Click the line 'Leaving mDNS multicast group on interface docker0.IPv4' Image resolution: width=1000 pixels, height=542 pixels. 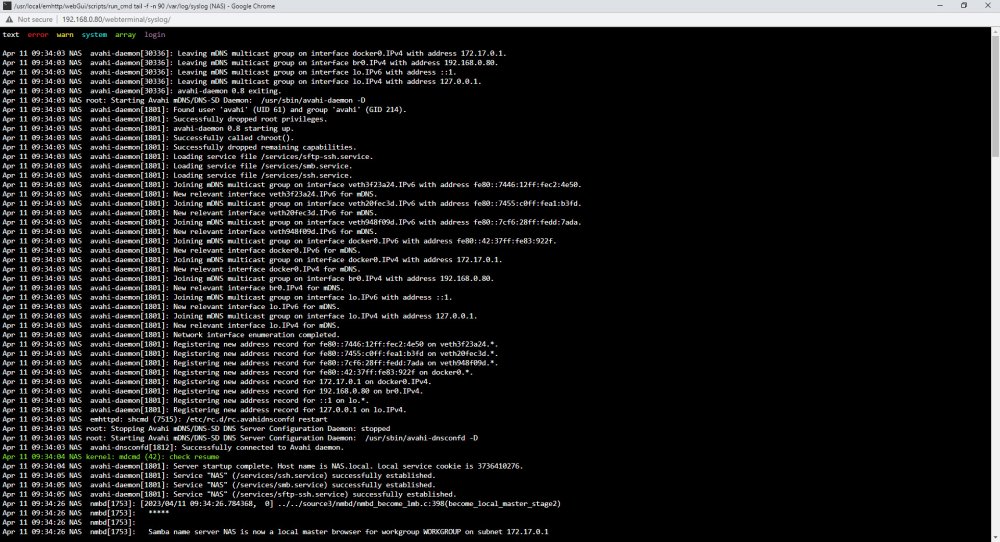pyautogui.click(x=254, y=54)
